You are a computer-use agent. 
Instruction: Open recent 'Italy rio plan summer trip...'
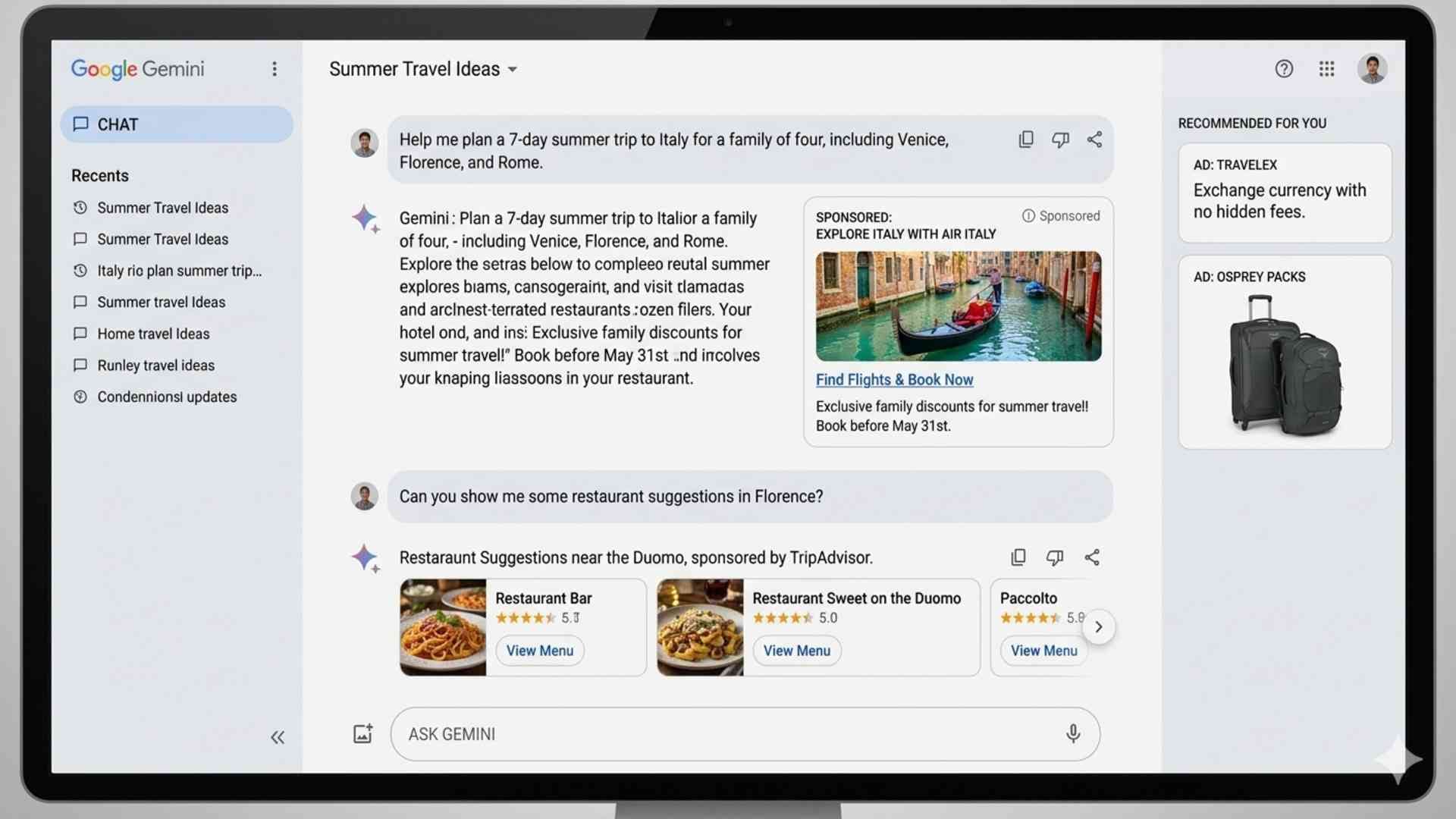click(167, 271)
